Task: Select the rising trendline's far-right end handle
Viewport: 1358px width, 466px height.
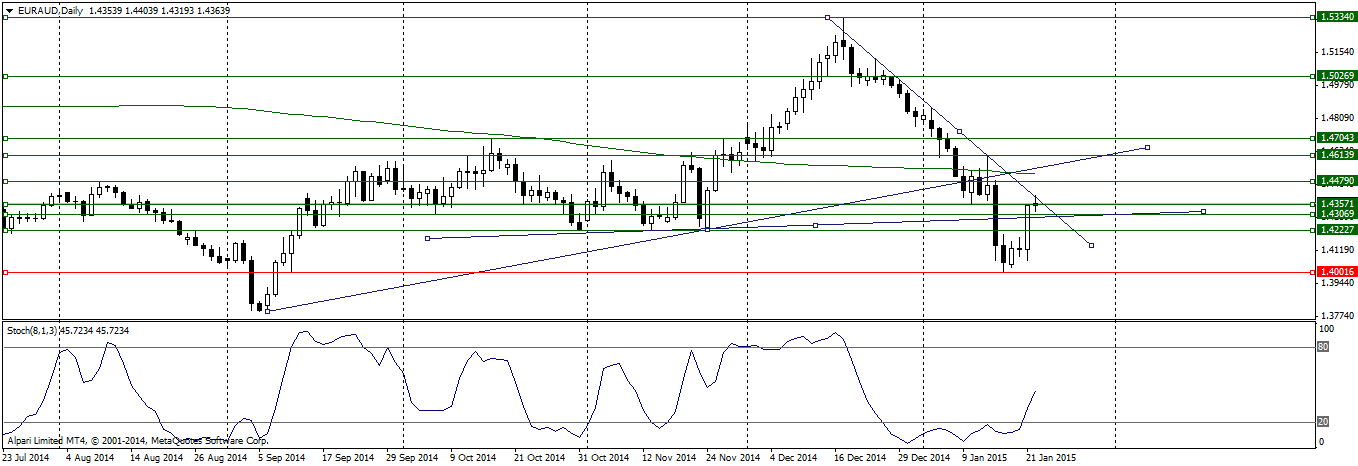Action: coord(1147,148)
